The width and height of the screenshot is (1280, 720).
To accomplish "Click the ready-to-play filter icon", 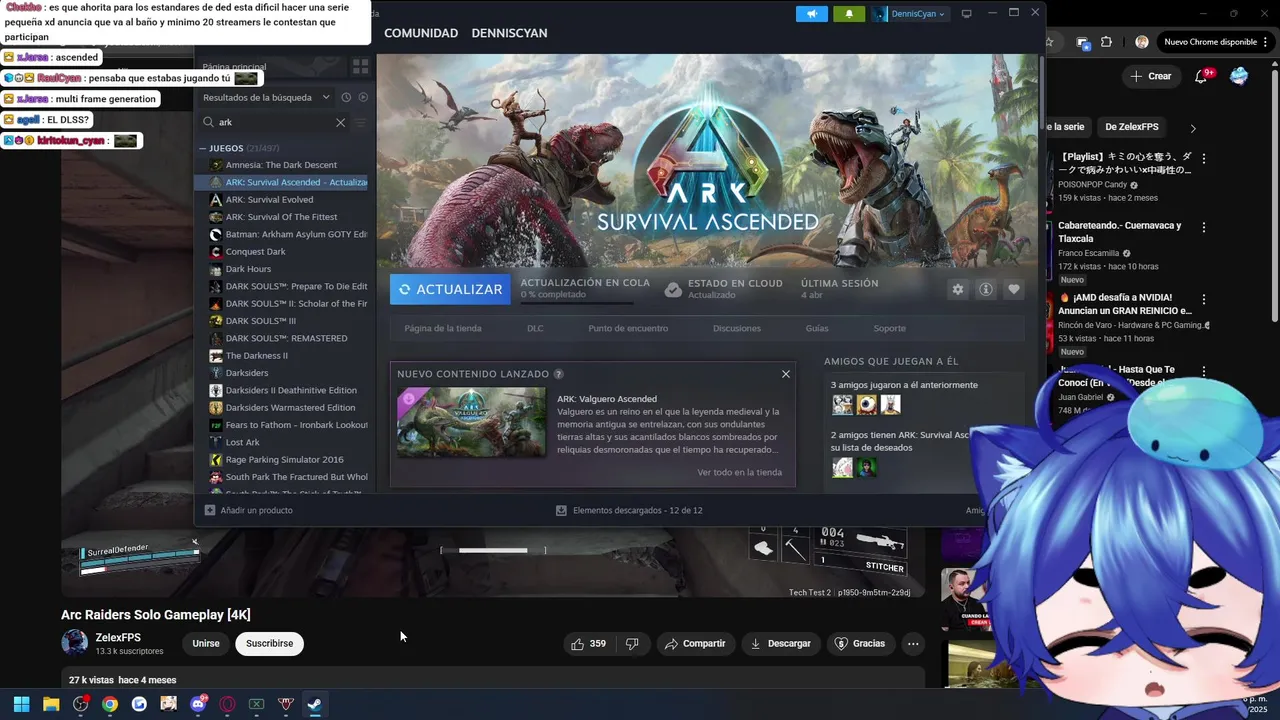I will pos(363,97).
